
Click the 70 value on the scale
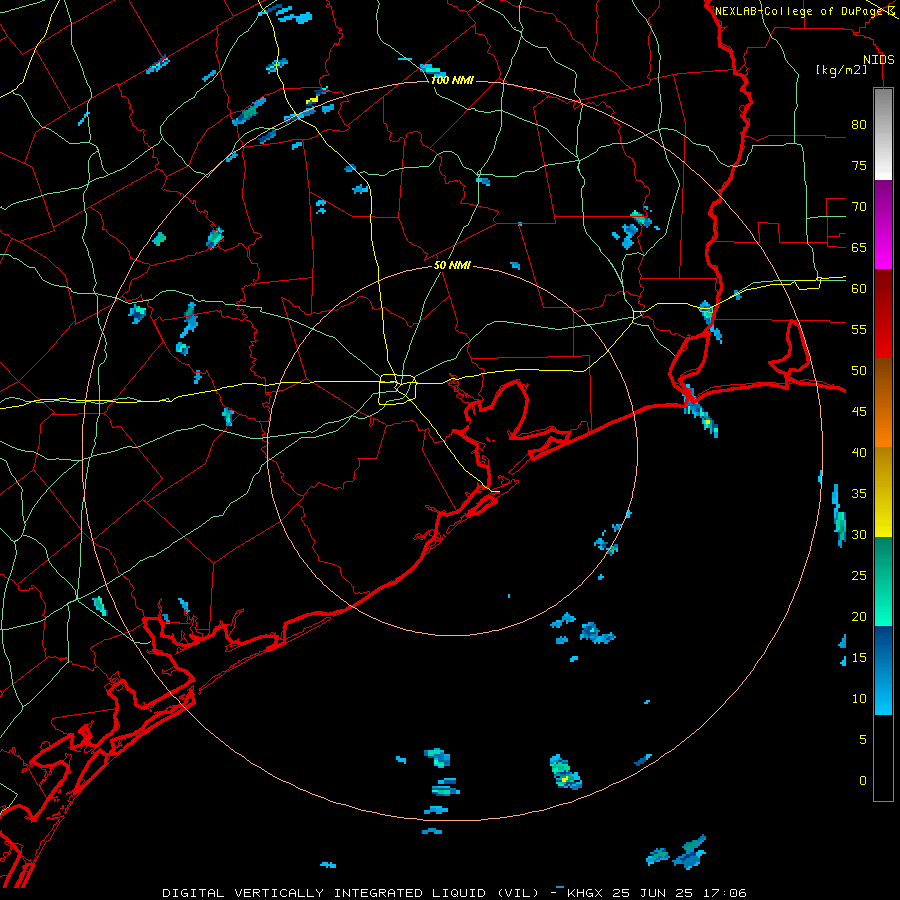pyautogui.click(x=859, y=207)
